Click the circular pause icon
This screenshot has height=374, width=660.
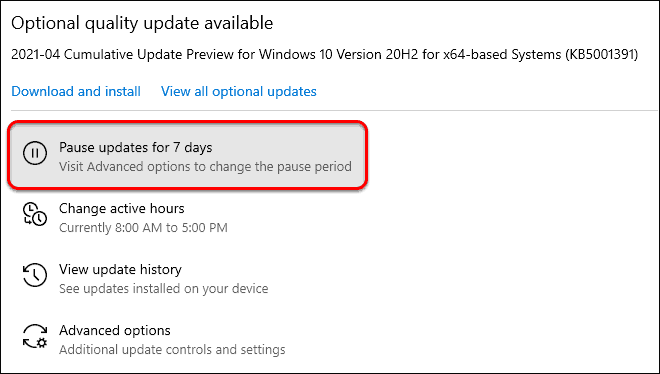(x=35, y=153)
